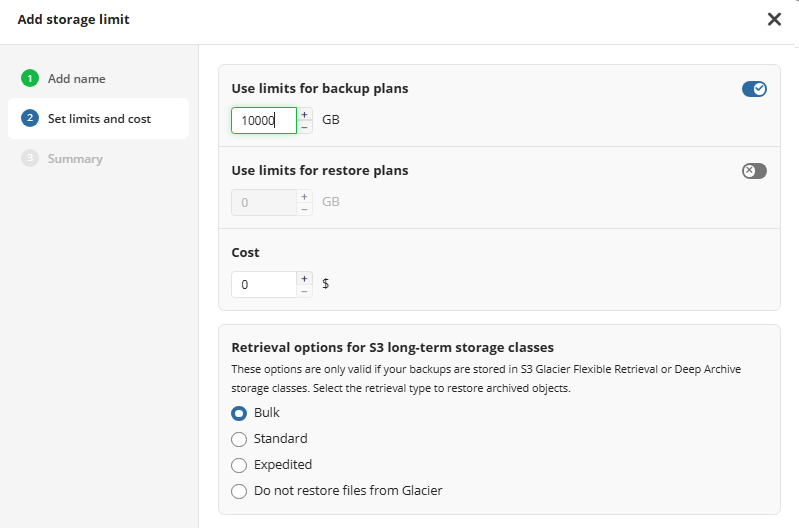The image size is (799, 528).
Task: Close the Add storage limit dialog
Action: [x=773, y=19]
